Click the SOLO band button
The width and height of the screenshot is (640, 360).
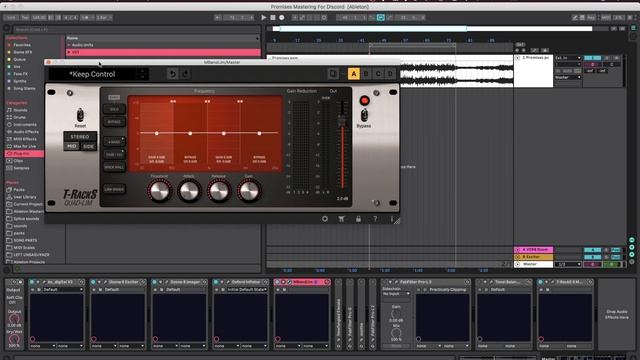coord(114,109)
